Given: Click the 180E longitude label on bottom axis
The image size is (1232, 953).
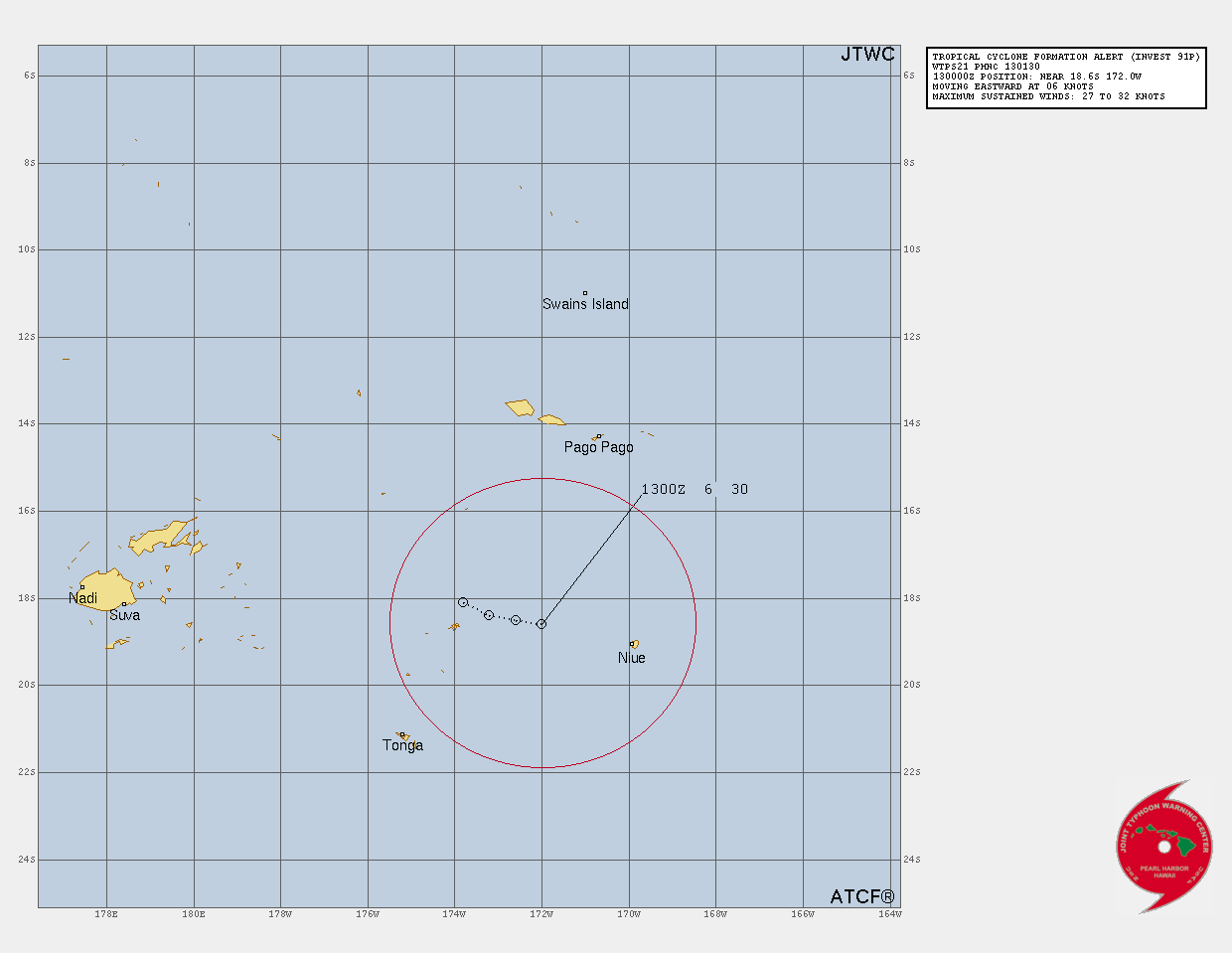Looking at the screenshot, I should tap(194, 914).
